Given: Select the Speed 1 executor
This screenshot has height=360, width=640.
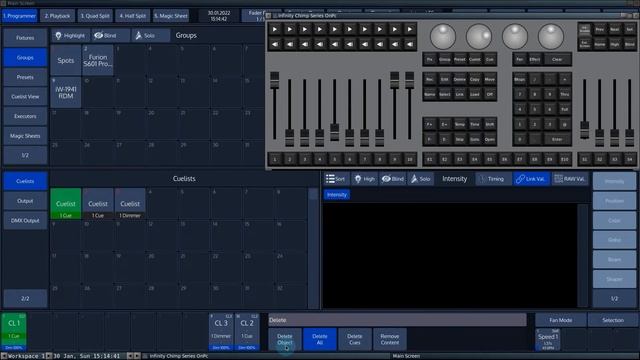Looking at the screenshot, I should 547,340.
